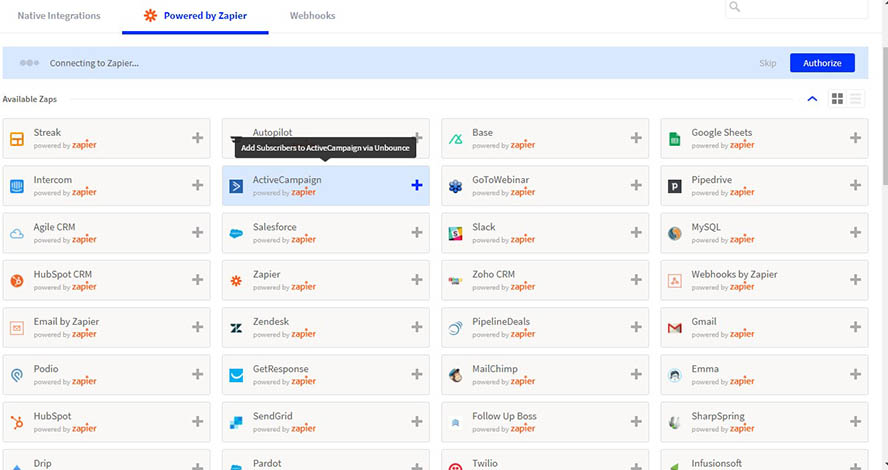Select the Webhooks by Zapier label
Image resolution: width=888 pixels, height=470 pixels.
734,274
